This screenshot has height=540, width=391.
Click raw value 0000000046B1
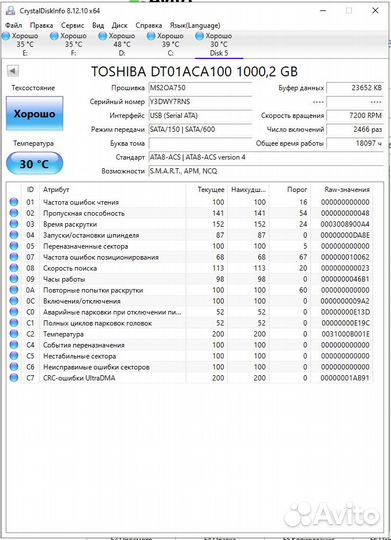[x=345, y=279]
